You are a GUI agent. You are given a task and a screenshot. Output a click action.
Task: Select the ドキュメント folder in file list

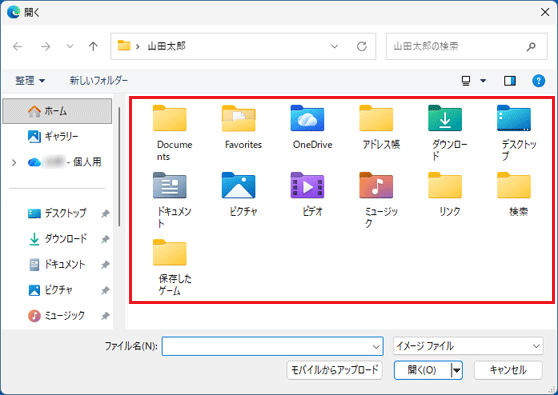coord(170,186)
